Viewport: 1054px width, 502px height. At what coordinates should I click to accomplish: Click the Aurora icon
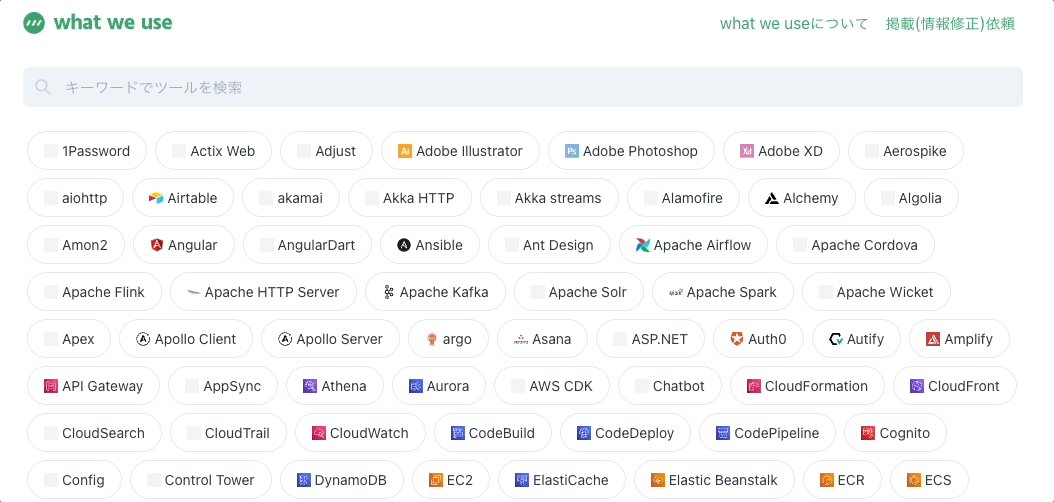coord(416,386)
